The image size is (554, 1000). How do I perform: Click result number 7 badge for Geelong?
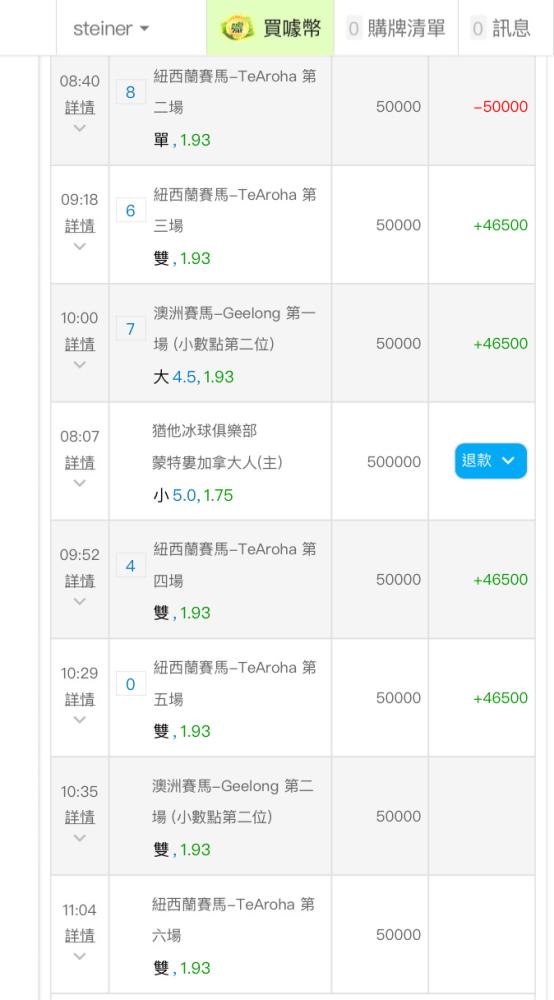point(131,328)
